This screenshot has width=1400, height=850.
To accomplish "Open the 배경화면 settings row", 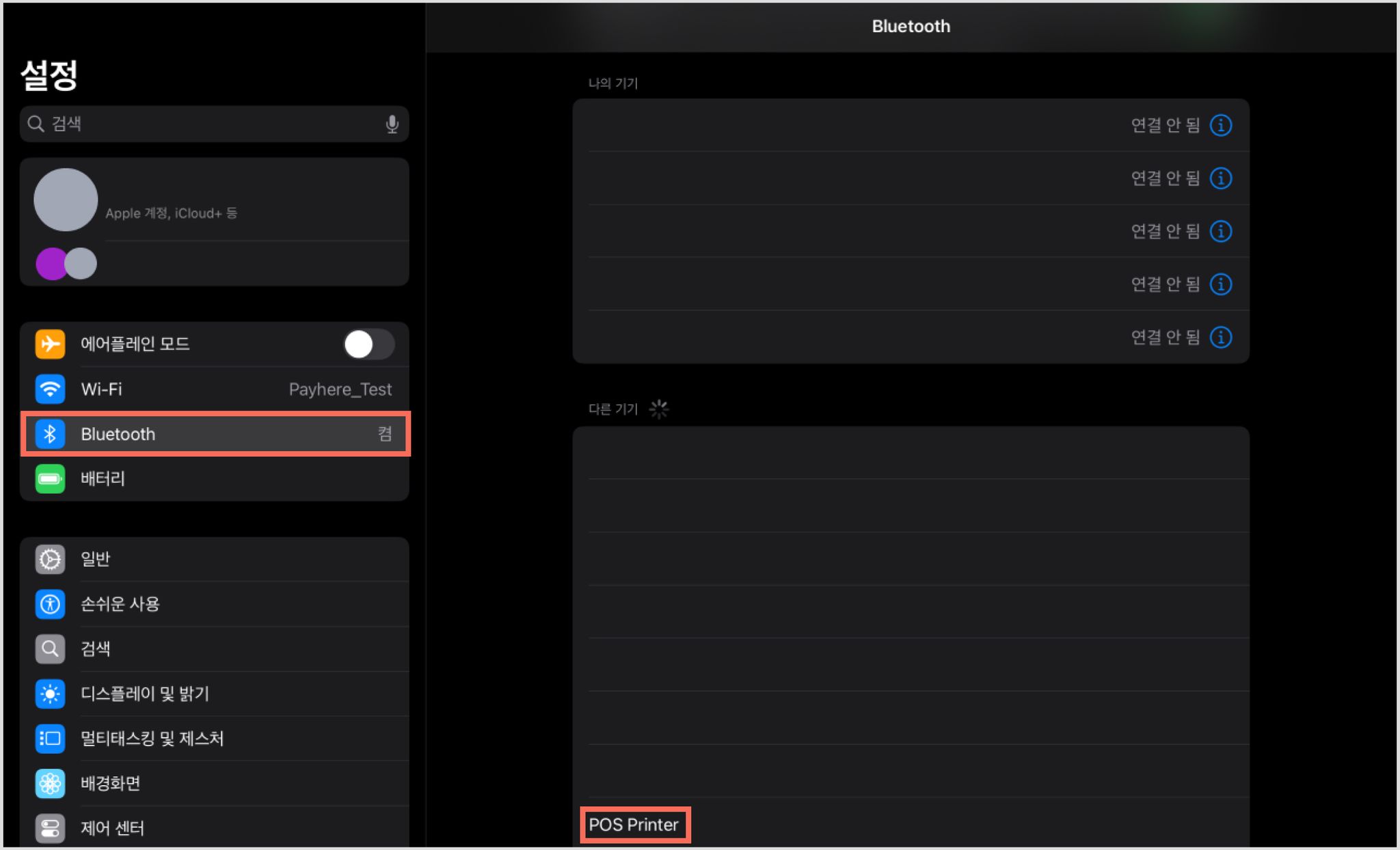I will tap(215, 783).
